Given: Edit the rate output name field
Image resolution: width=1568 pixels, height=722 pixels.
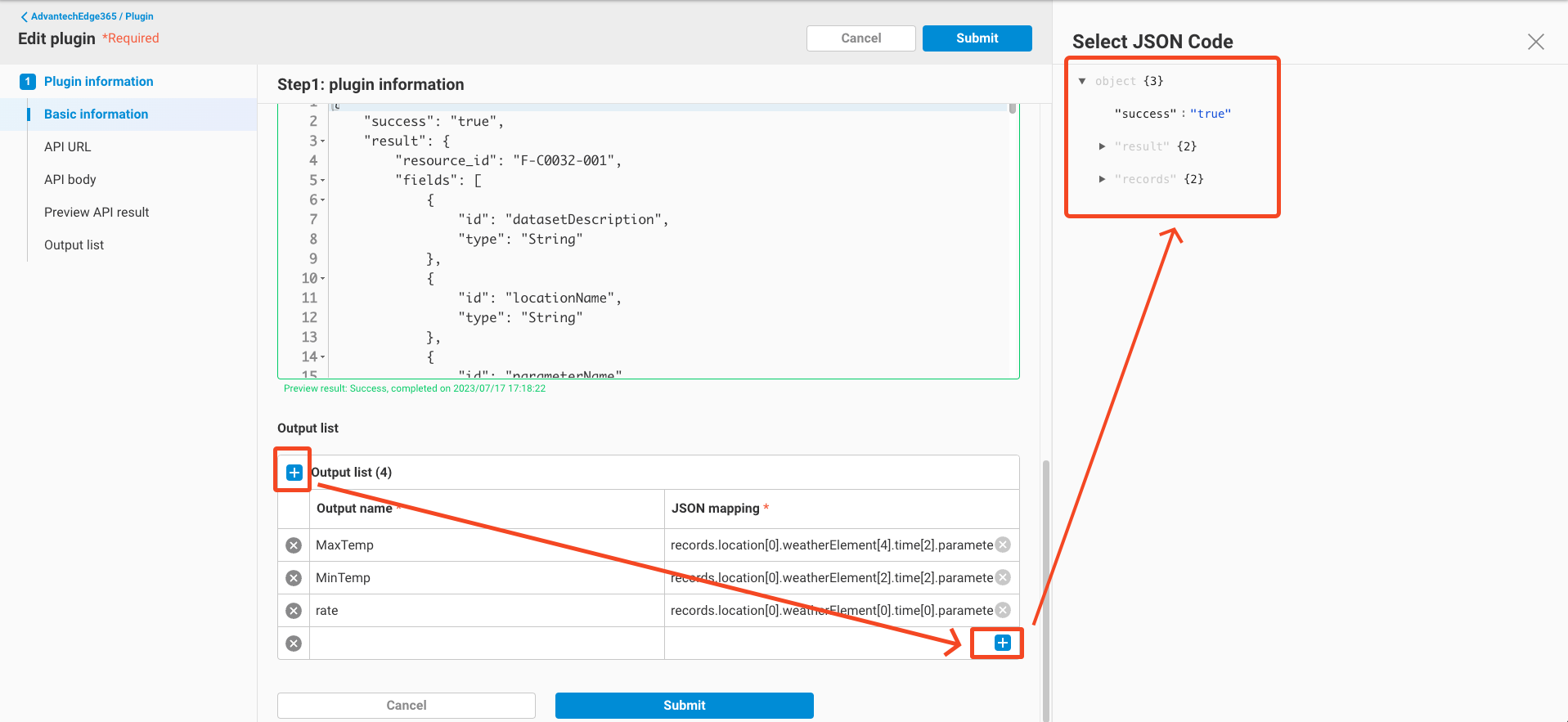Looking at the screenshot, I should click(487, 611).
